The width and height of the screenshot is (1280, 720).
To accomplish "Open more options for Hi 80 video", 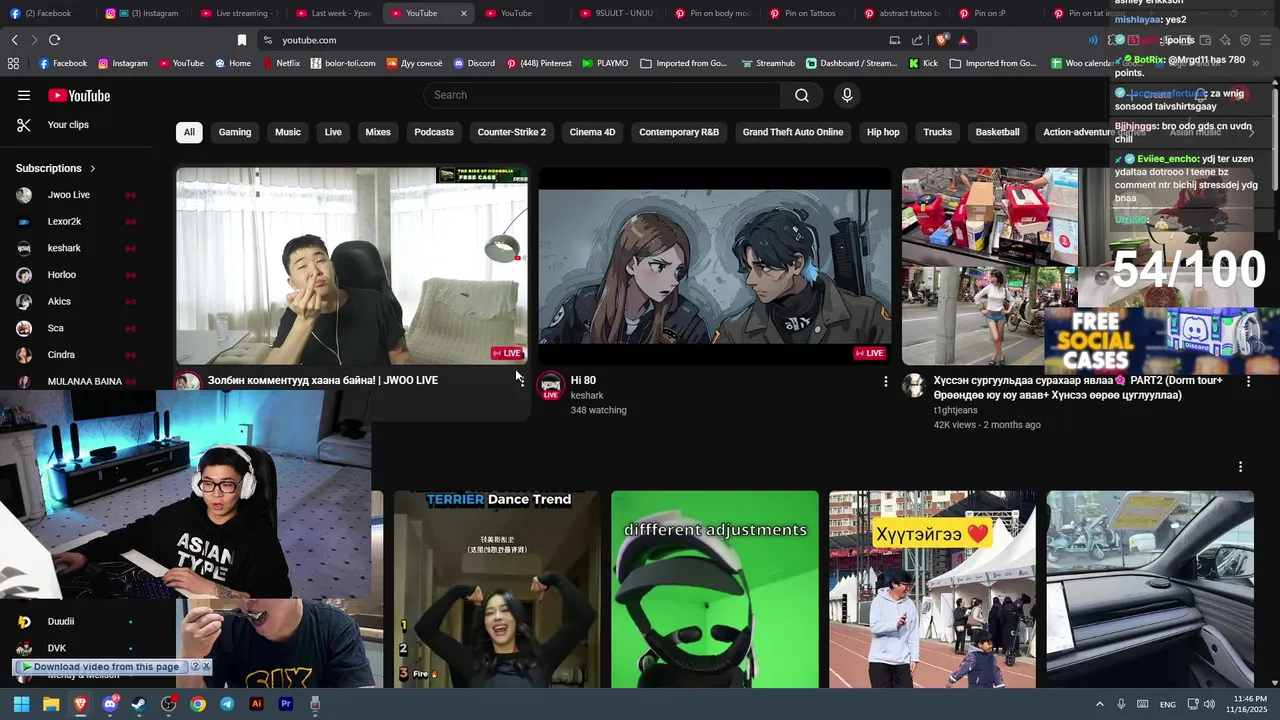I will pos(885,381).
